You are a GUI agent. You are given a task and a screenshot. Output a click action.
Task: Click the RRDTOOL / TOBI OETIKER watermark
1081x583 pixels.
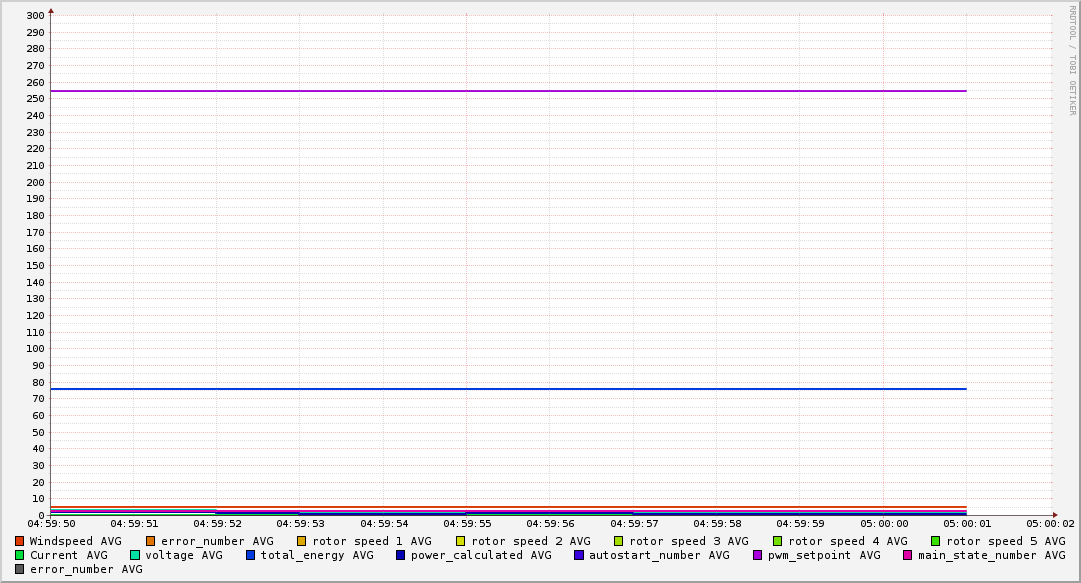pyautogui.click(x=1072, y=60)
